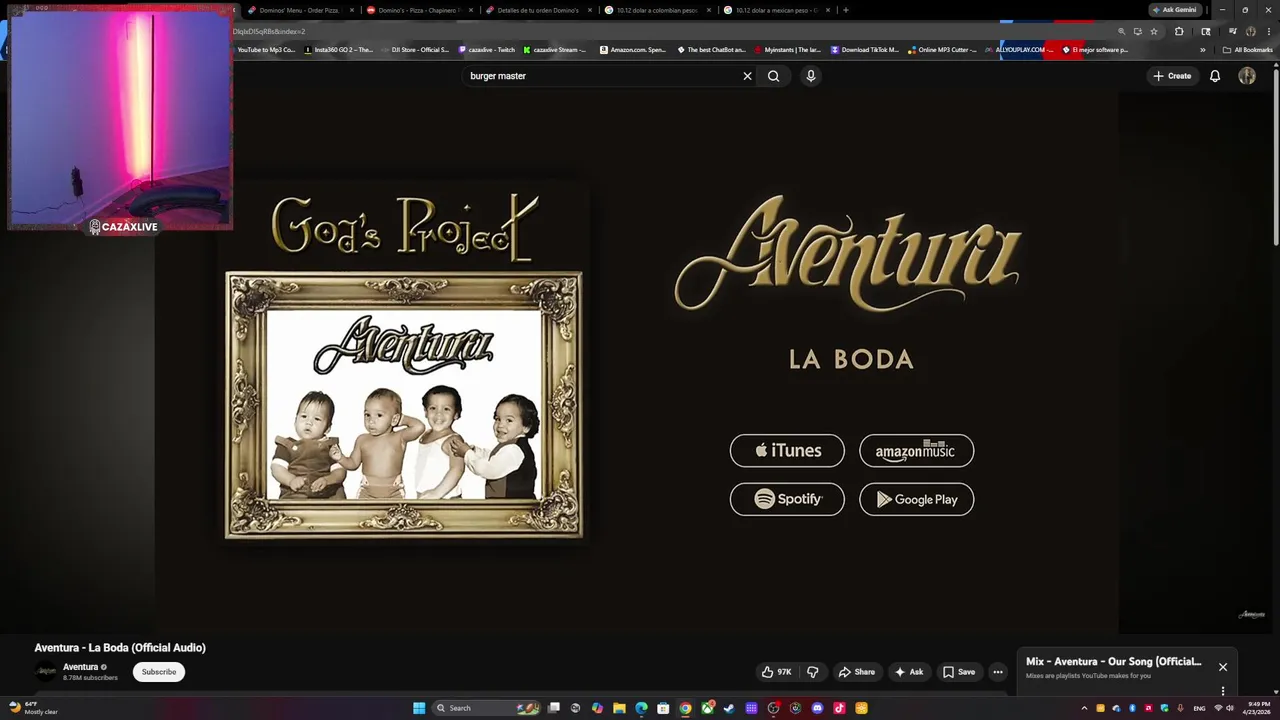Open Discord from the taskbar
Image resolution: width=1280 pixels, height=720 pixels.
(x=817, y=708)
